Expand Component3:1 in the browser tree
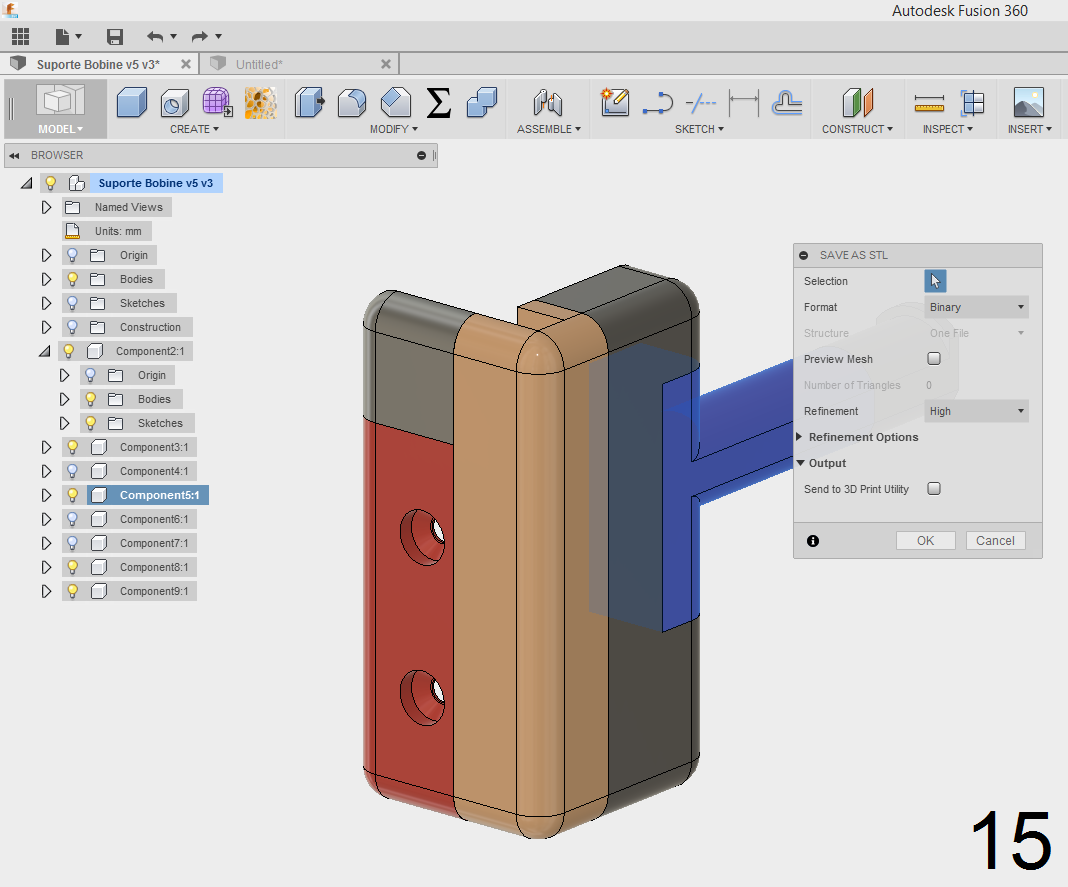Viewport: 1068px width, 887px height. 46,447
